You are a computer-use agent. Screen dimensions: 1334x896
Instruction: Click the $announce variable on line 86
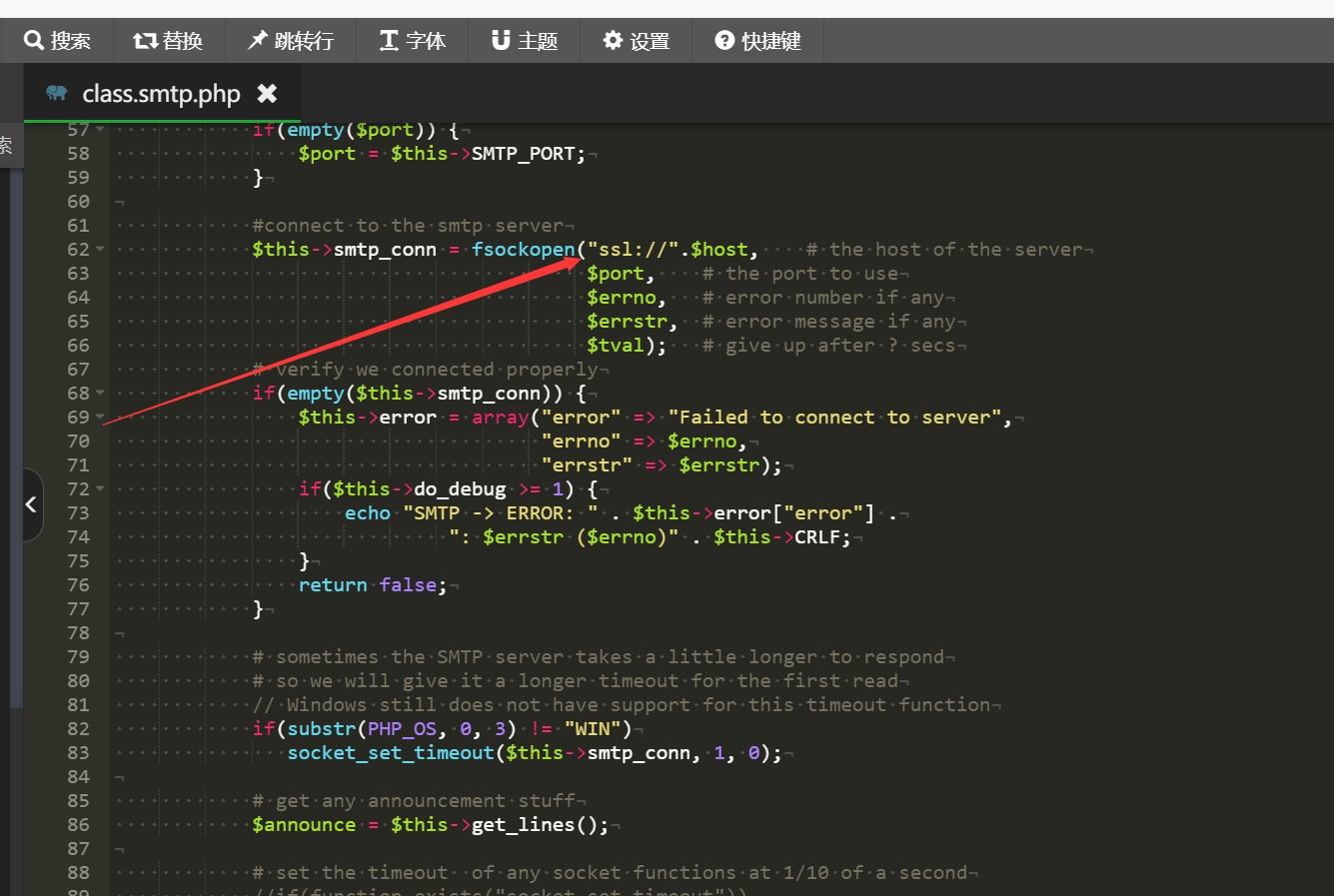click(x=304, y=825)
